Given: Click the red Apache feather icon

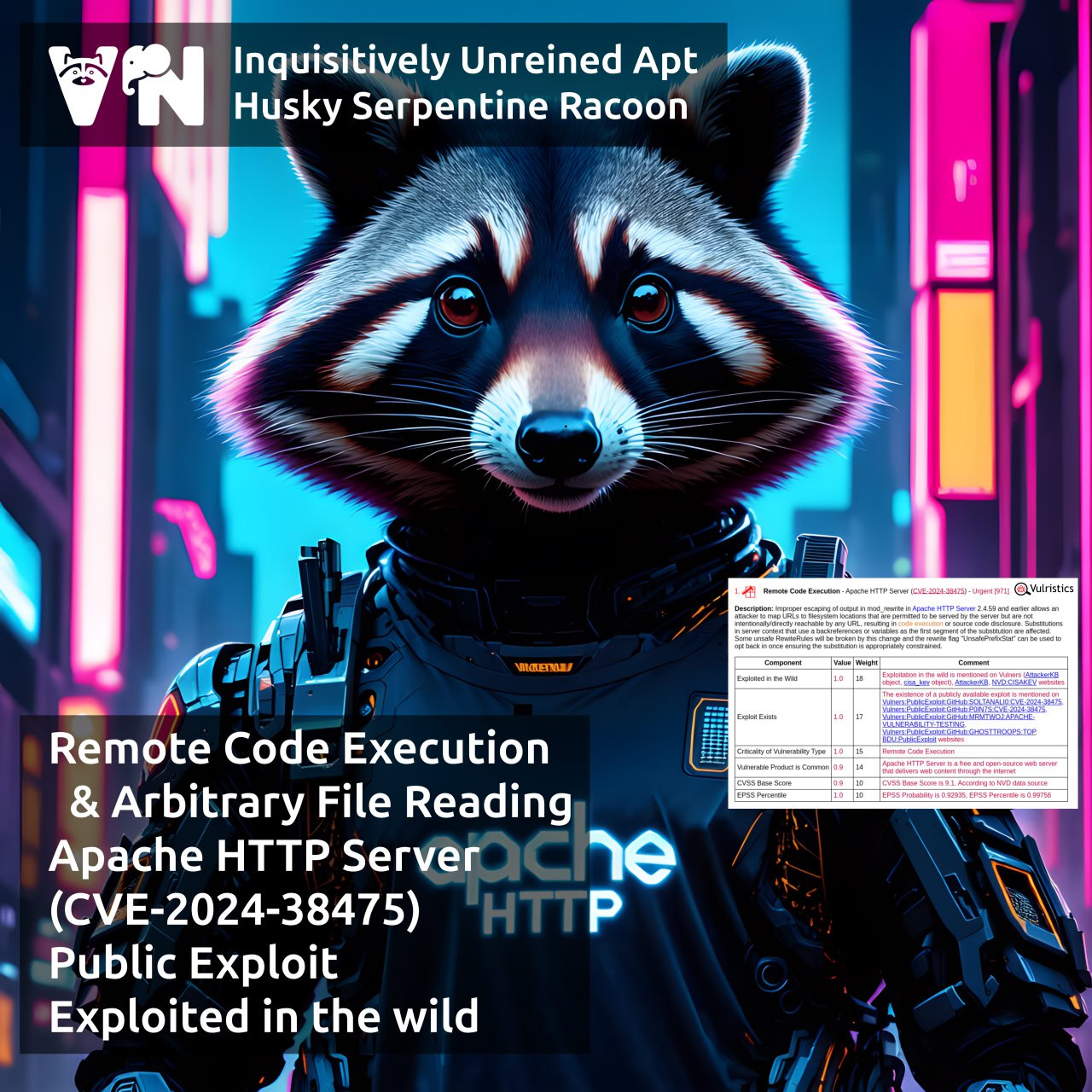Looking at the screenshot, I should pyautogui.click(x=748, y=591).
